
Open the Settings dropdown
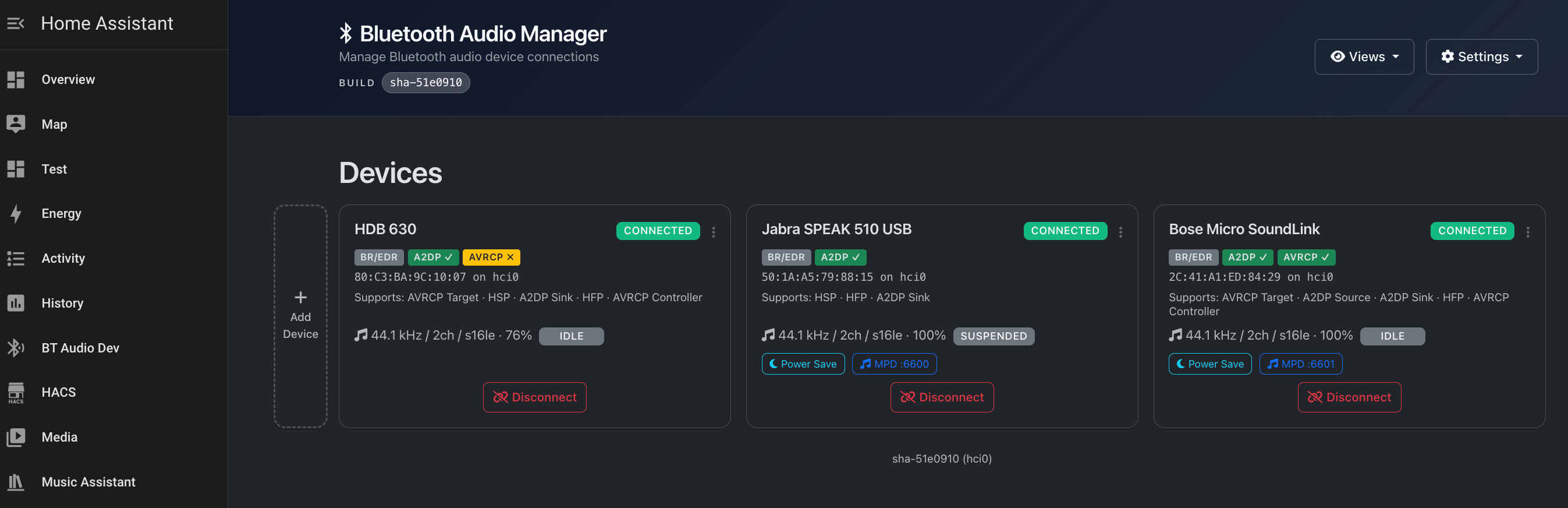click(1481, 57)
